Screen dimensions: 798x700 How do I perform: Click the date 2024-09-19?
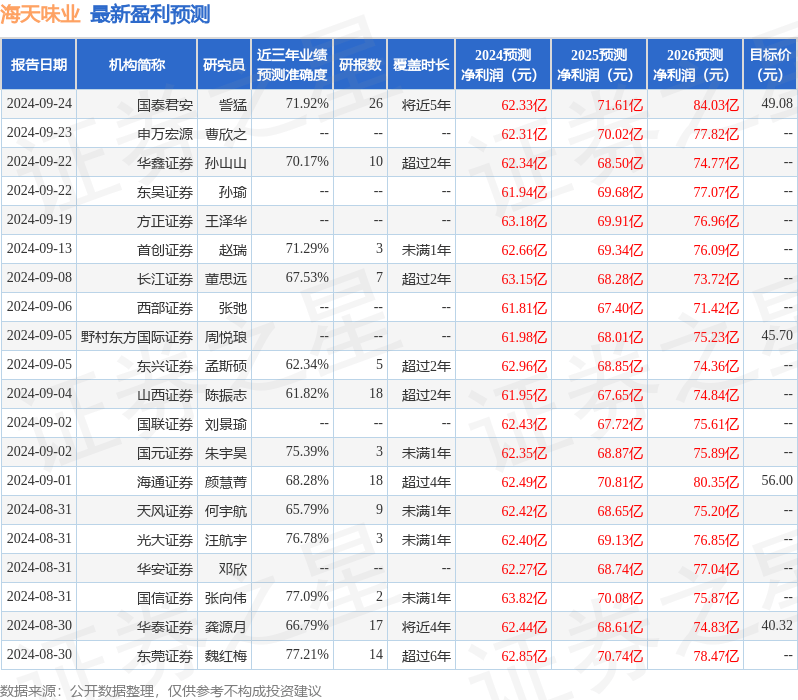[39, 219]
